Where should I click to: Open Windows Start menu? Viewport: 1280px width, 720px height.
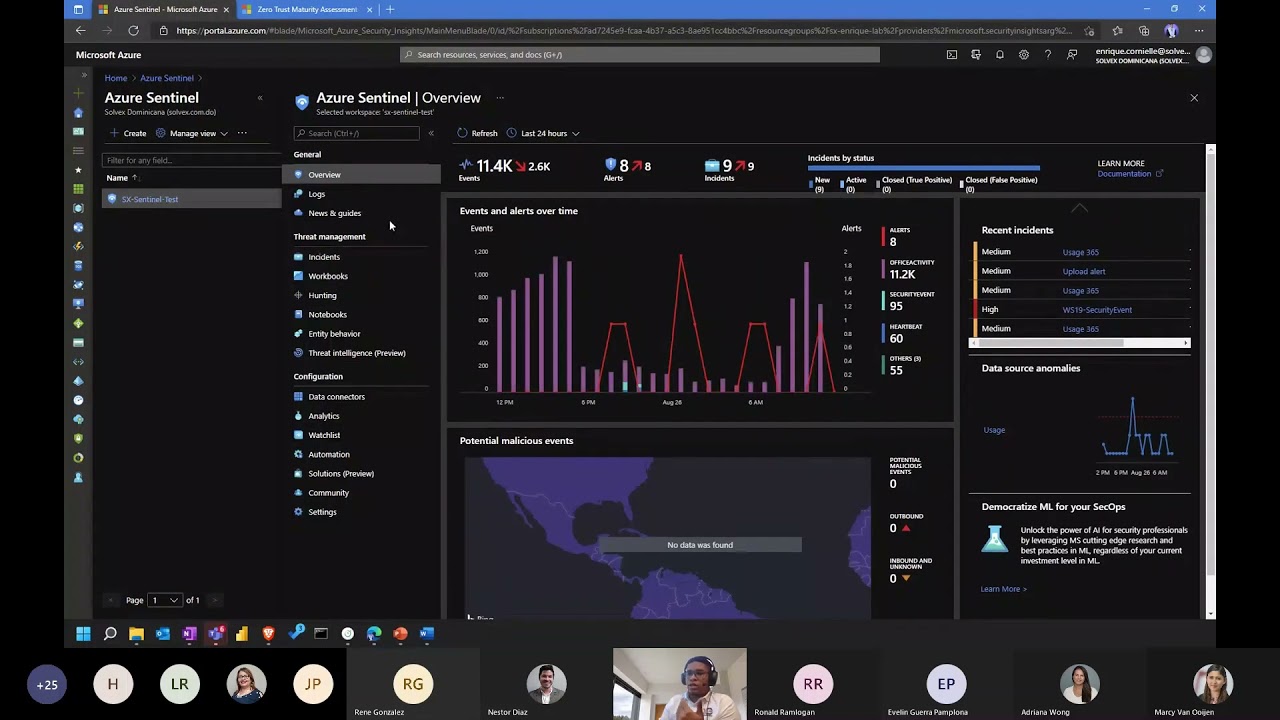(x=83, y=633)
